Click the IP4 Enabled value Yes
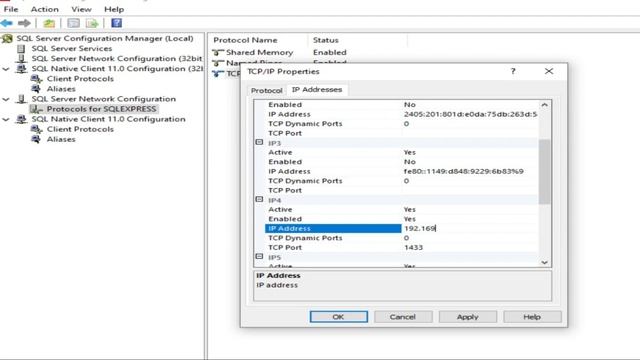The width and height of the screenshot is (640, 360). click(409, 219)
